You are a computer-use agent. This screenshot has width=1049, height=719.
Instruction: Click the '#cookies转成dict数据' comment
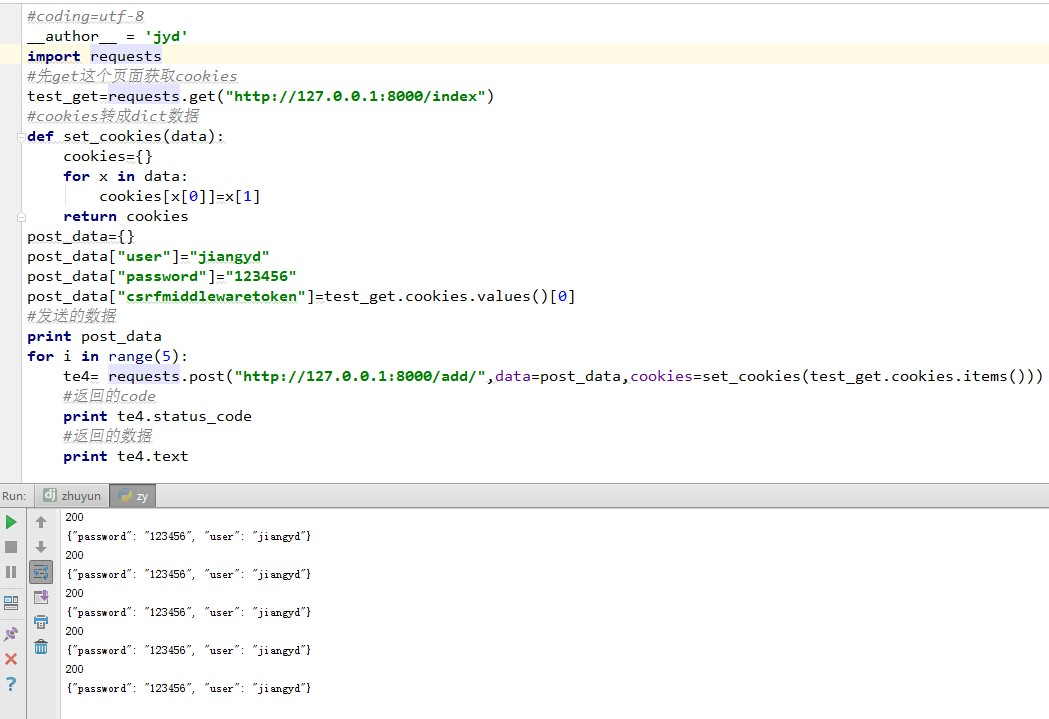click(113, 116)
